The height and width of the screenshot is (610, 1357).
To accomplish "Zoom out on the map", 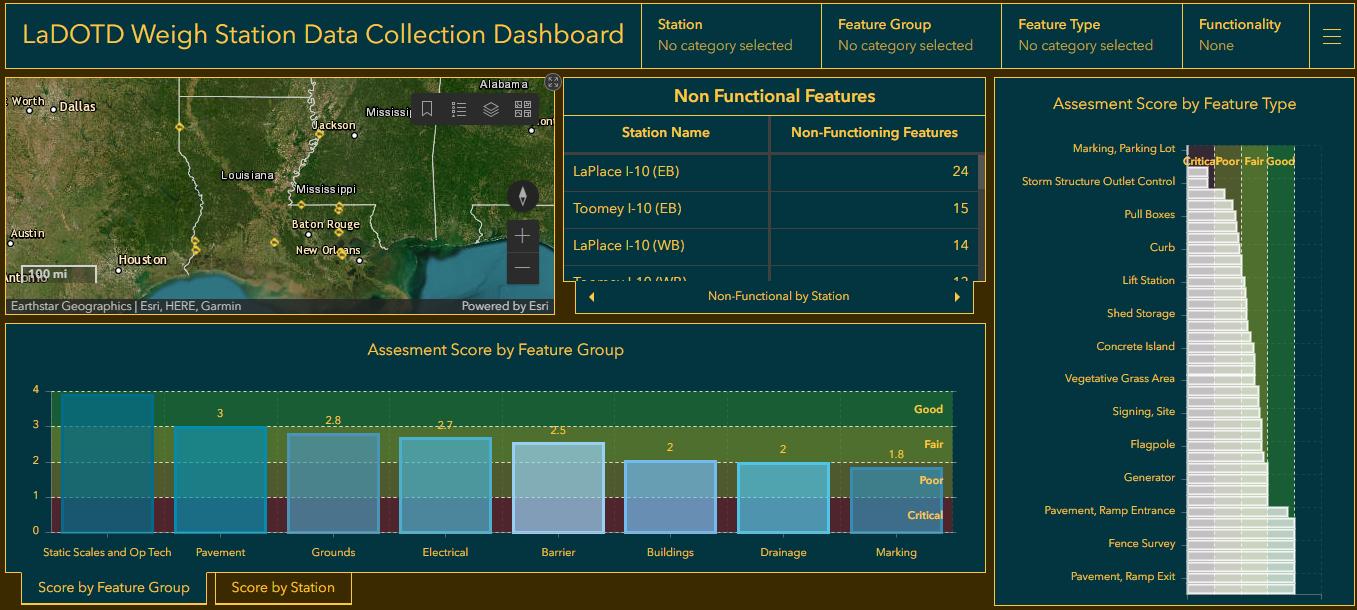I will tap(523, 268).
